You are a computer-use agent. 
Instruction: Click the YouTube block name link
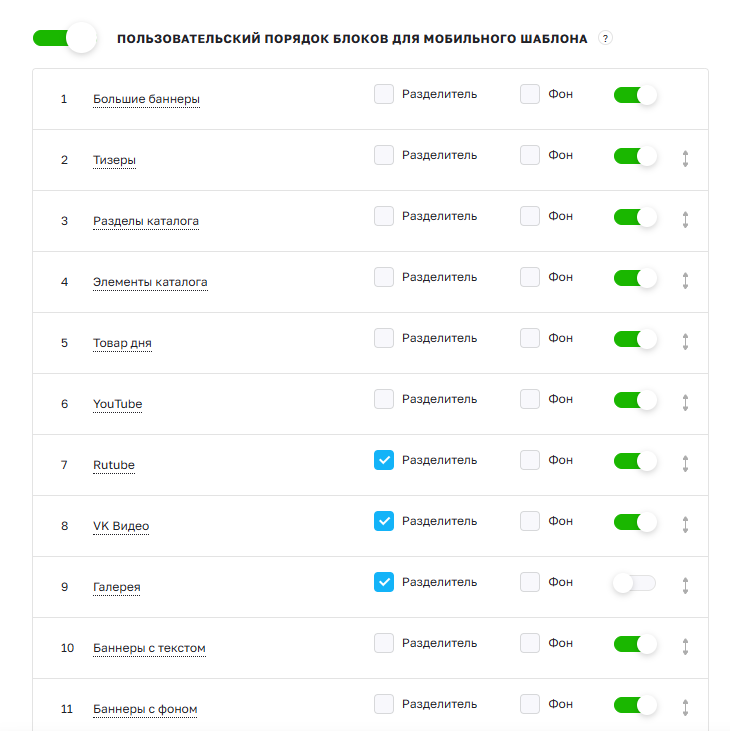click(117, 404)
